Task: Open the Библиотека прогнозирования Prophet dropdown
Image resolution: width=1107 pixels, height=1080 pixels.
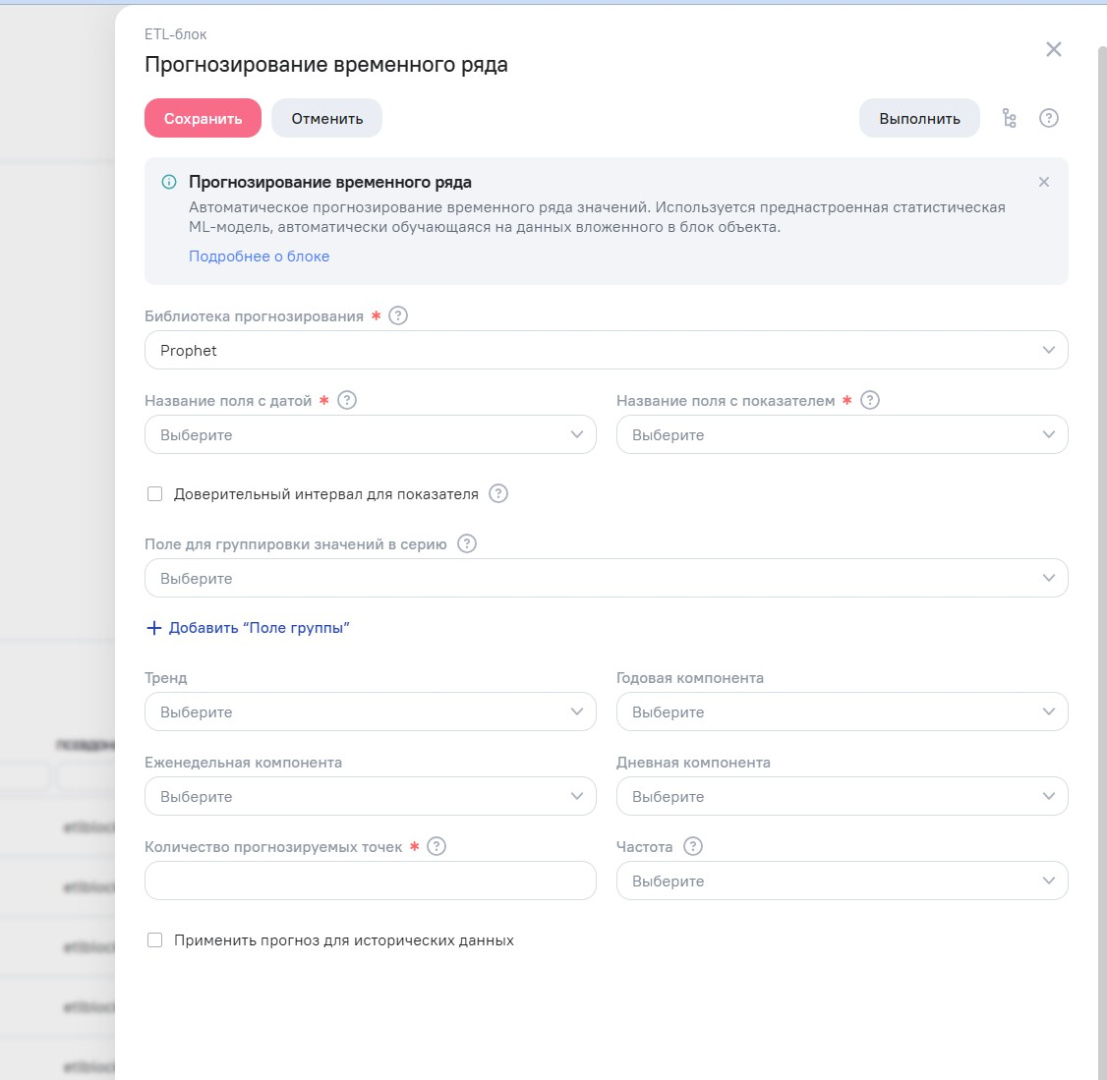Action: (x=606, y=351)
